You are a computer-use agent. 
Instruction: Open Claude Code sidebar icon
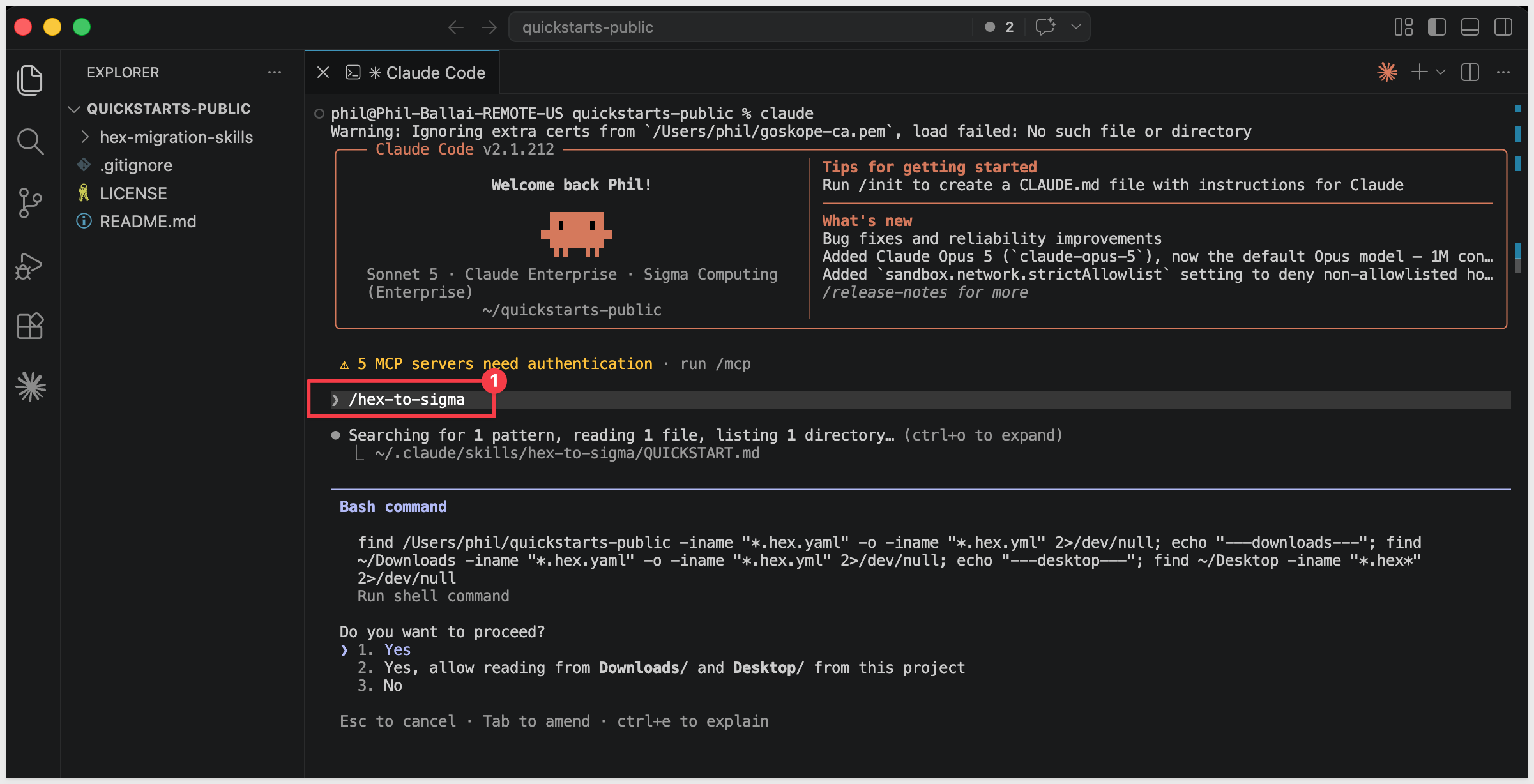click(x=30, y=387)
